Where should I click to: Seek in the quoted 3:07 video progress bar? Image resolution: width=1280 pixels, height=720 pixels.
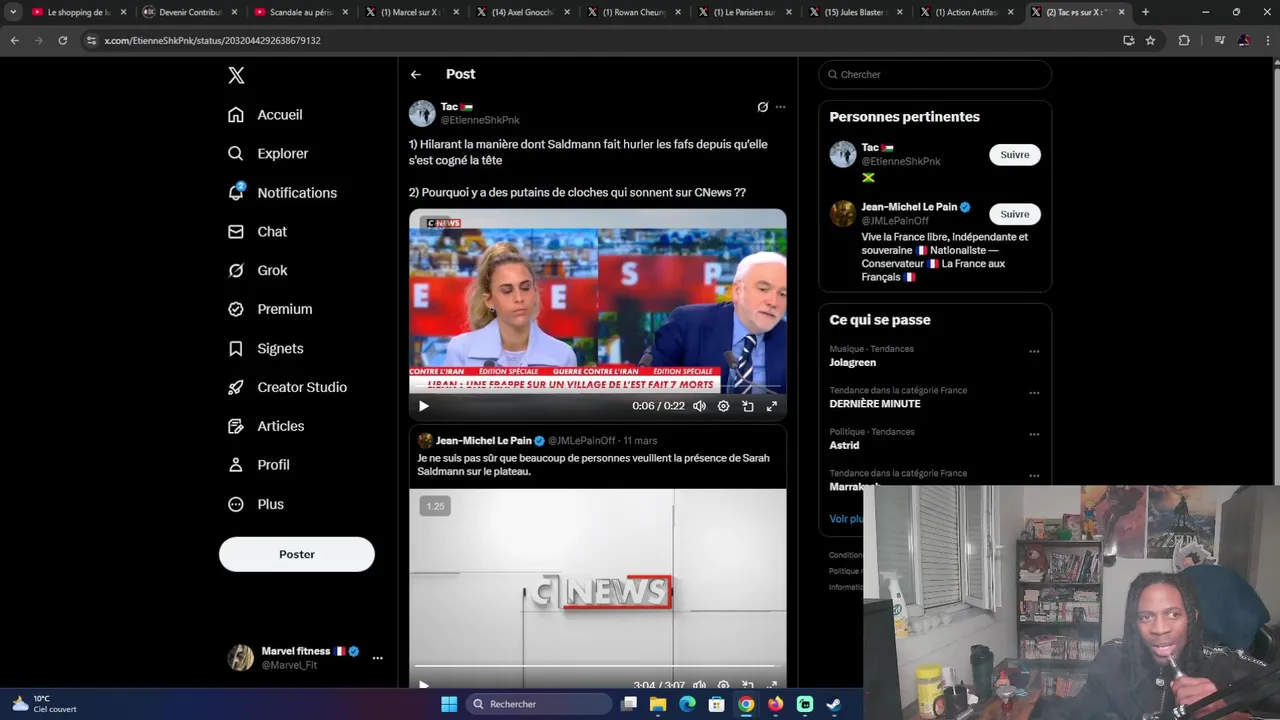(x=598, y=666)
